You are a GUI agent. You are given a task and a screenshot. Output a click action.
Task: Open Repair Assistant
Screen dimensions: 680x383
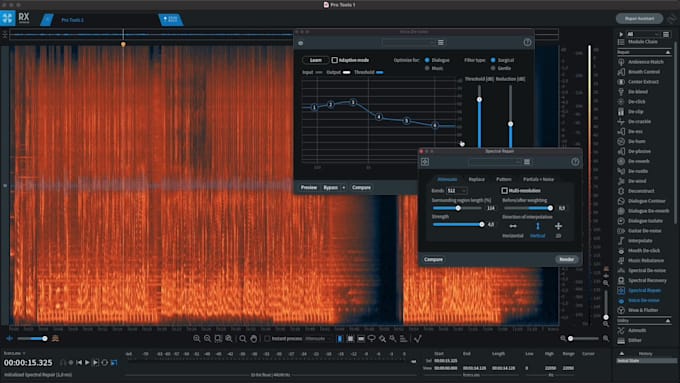(639, 19)
